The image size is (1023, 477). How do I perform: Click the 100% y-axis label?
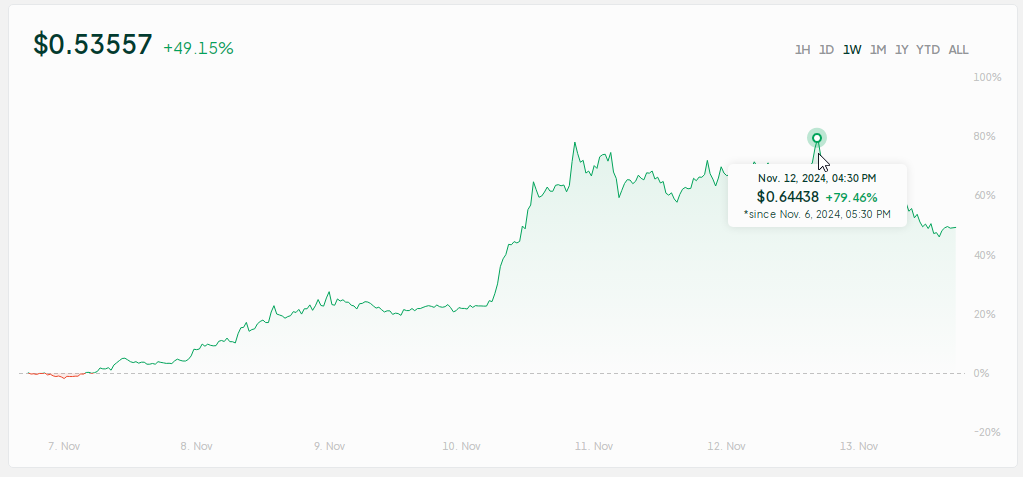click(x=987, y=77)
